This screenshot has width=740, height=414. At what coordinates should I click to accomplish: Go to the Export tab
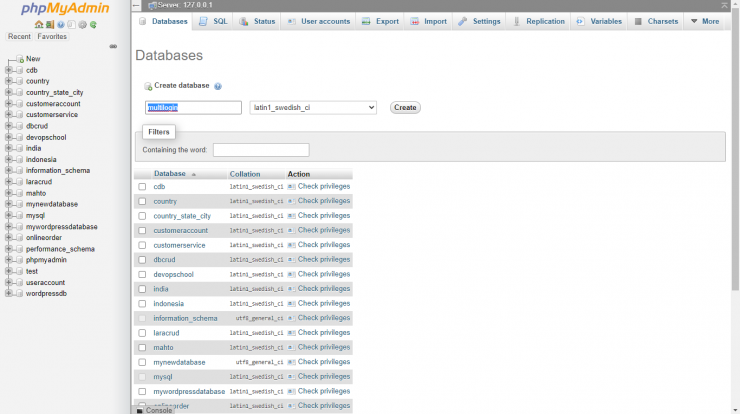(380, 21)
